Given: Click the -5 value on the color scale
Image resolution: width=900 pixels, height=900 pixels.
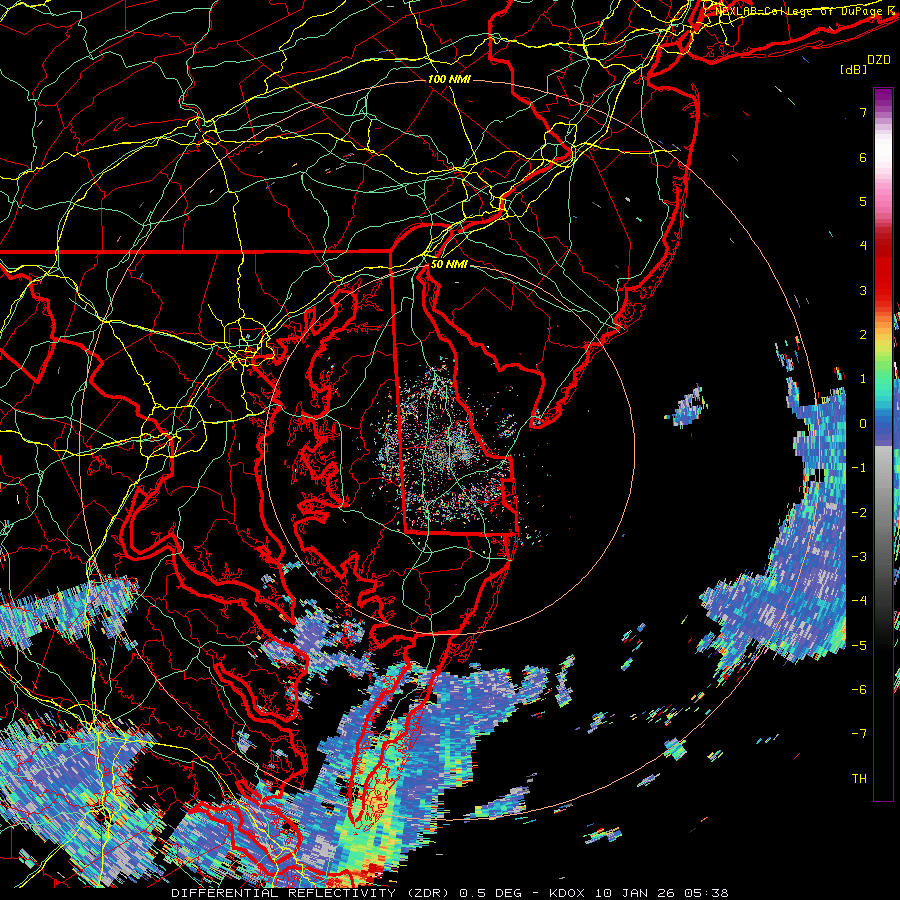Looking at the screenshot, I should [x=859, y=645].
